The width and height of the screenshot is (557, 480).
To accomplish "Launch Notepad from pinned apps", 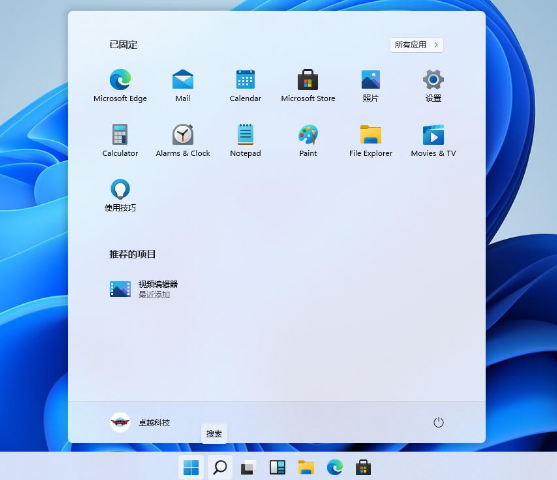I will pyautogui.click(x=245, y=141).
